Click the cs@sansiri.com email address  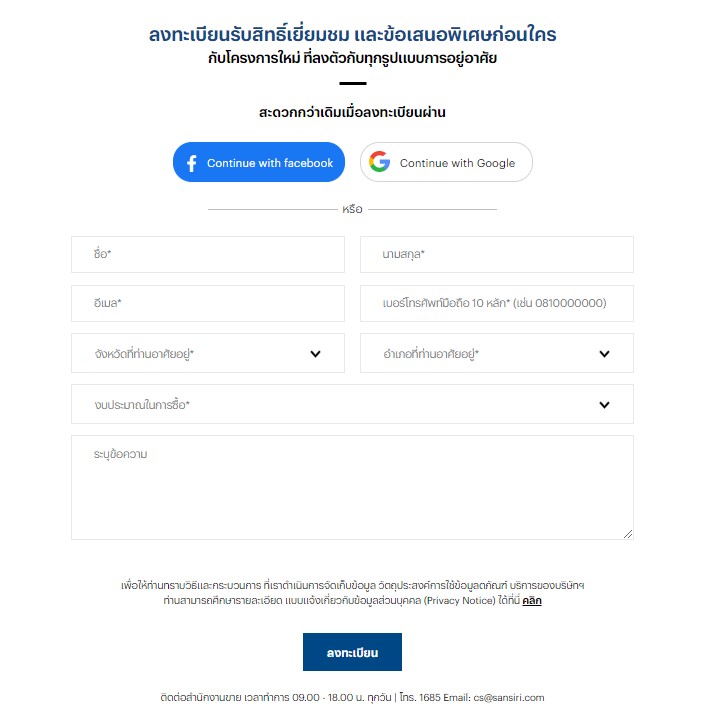[x=509, y=697]
